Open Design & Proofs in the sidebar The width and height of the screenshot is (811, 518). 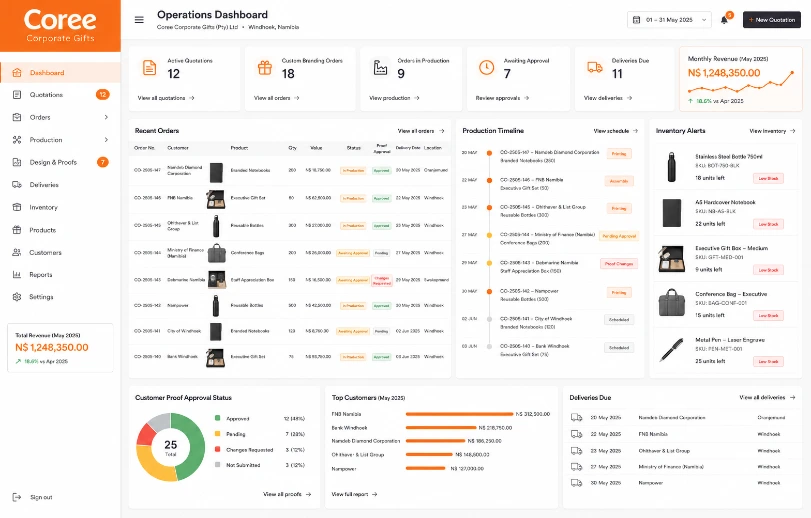(60, 162)
